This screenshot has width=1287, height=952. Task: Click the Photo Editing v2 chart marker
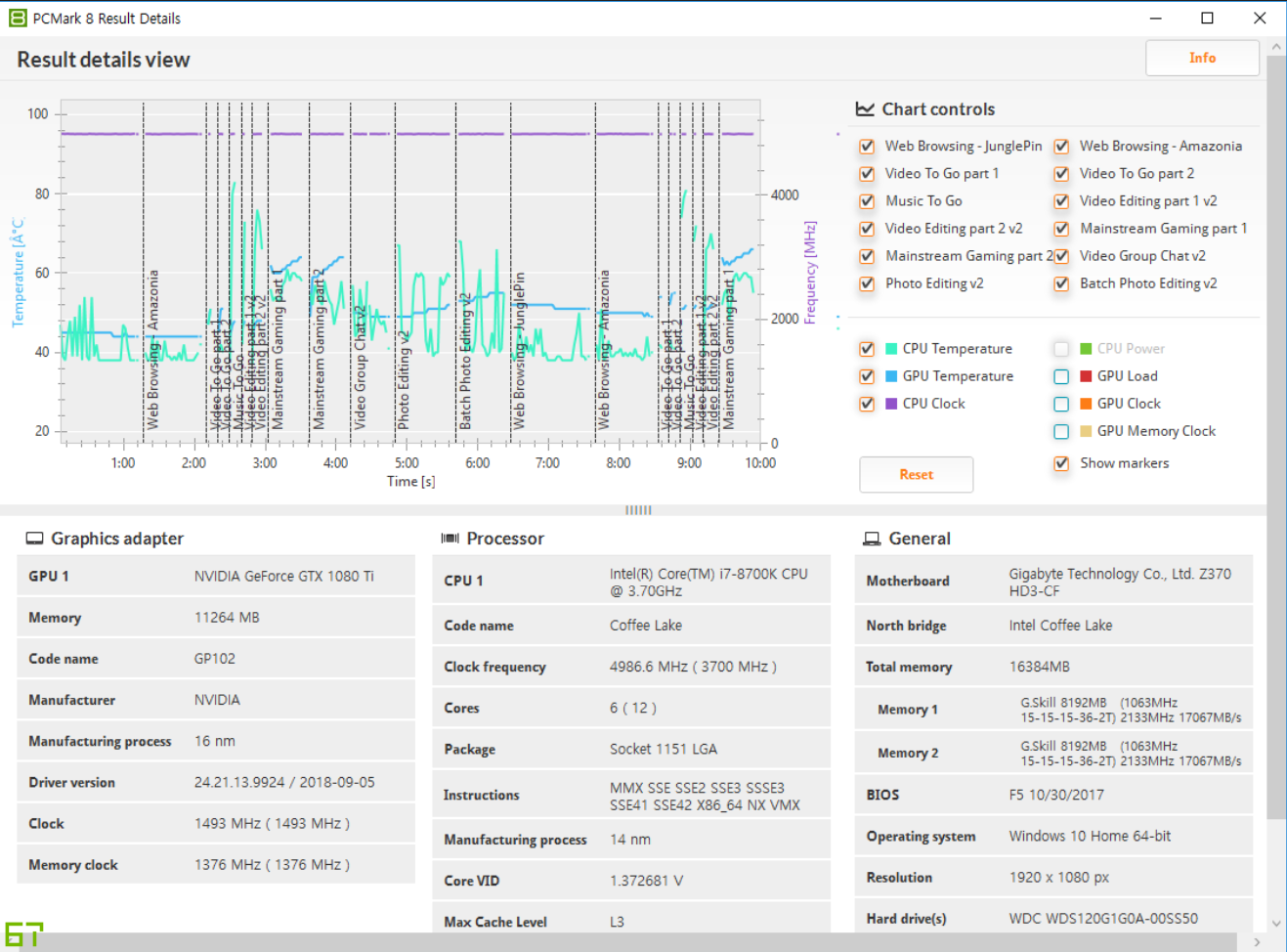pyautogui.click(x=403, y=379)
